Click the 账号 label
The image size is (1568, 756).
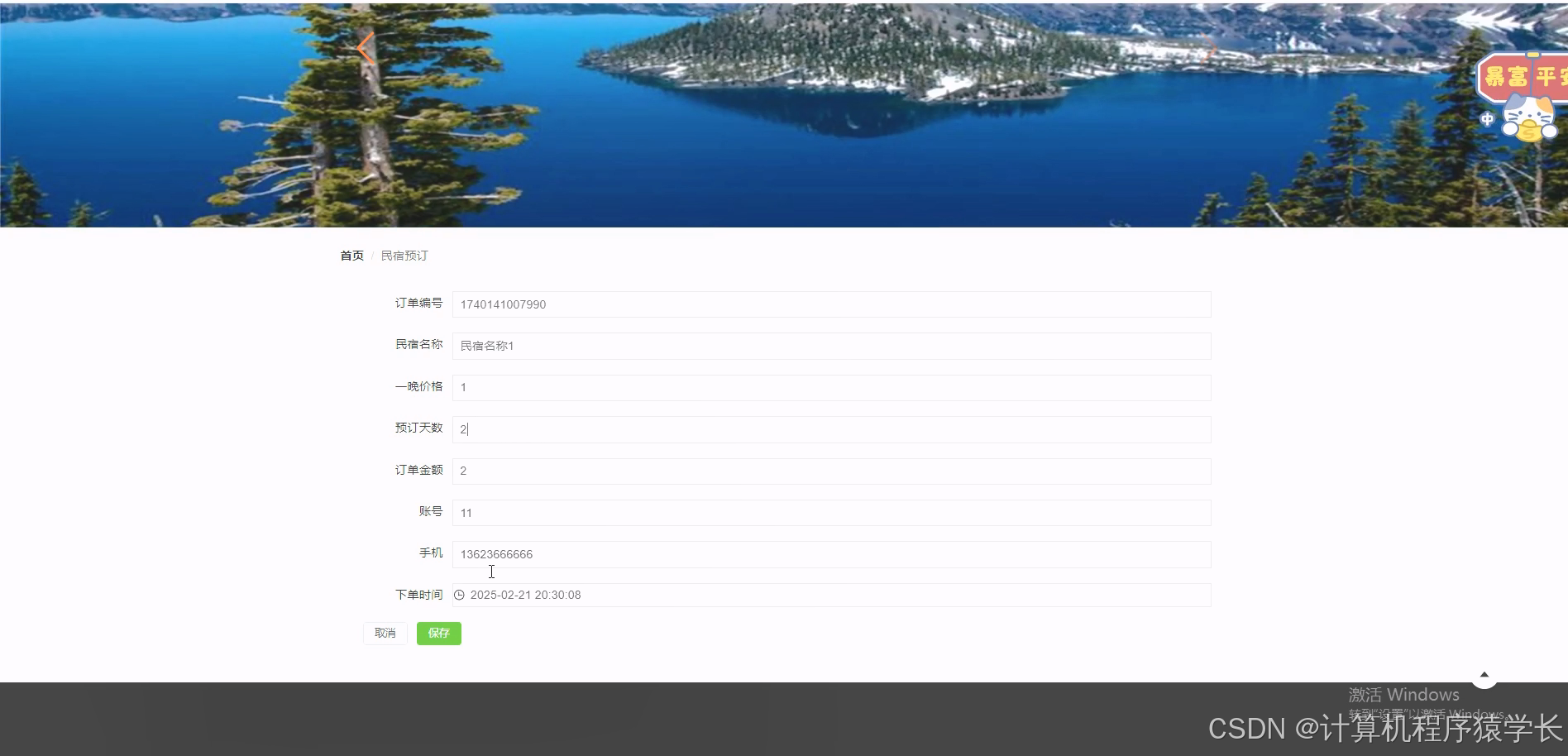(431, 511)
